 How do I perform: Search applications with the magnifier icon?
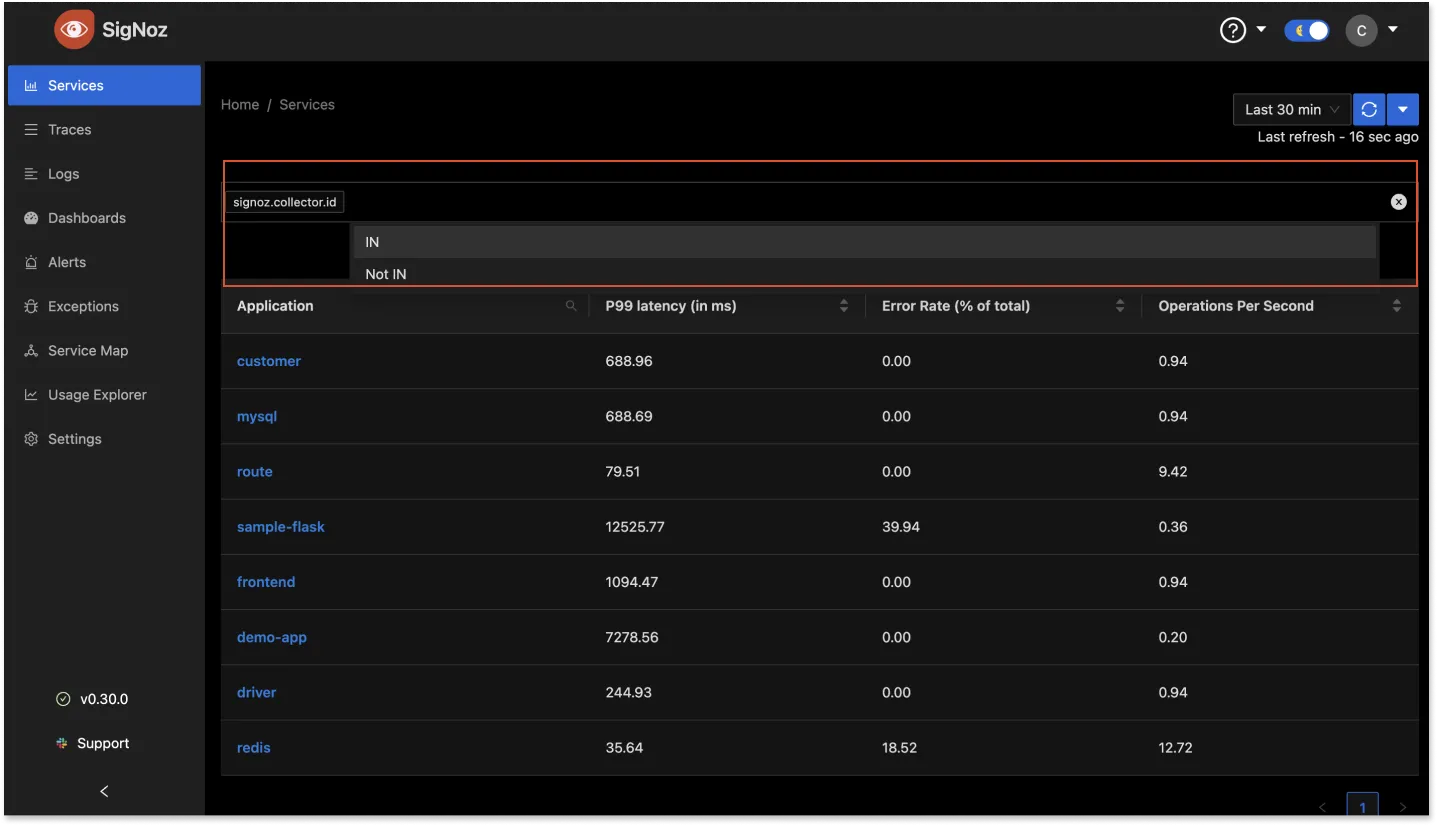(x=571, y=306)
